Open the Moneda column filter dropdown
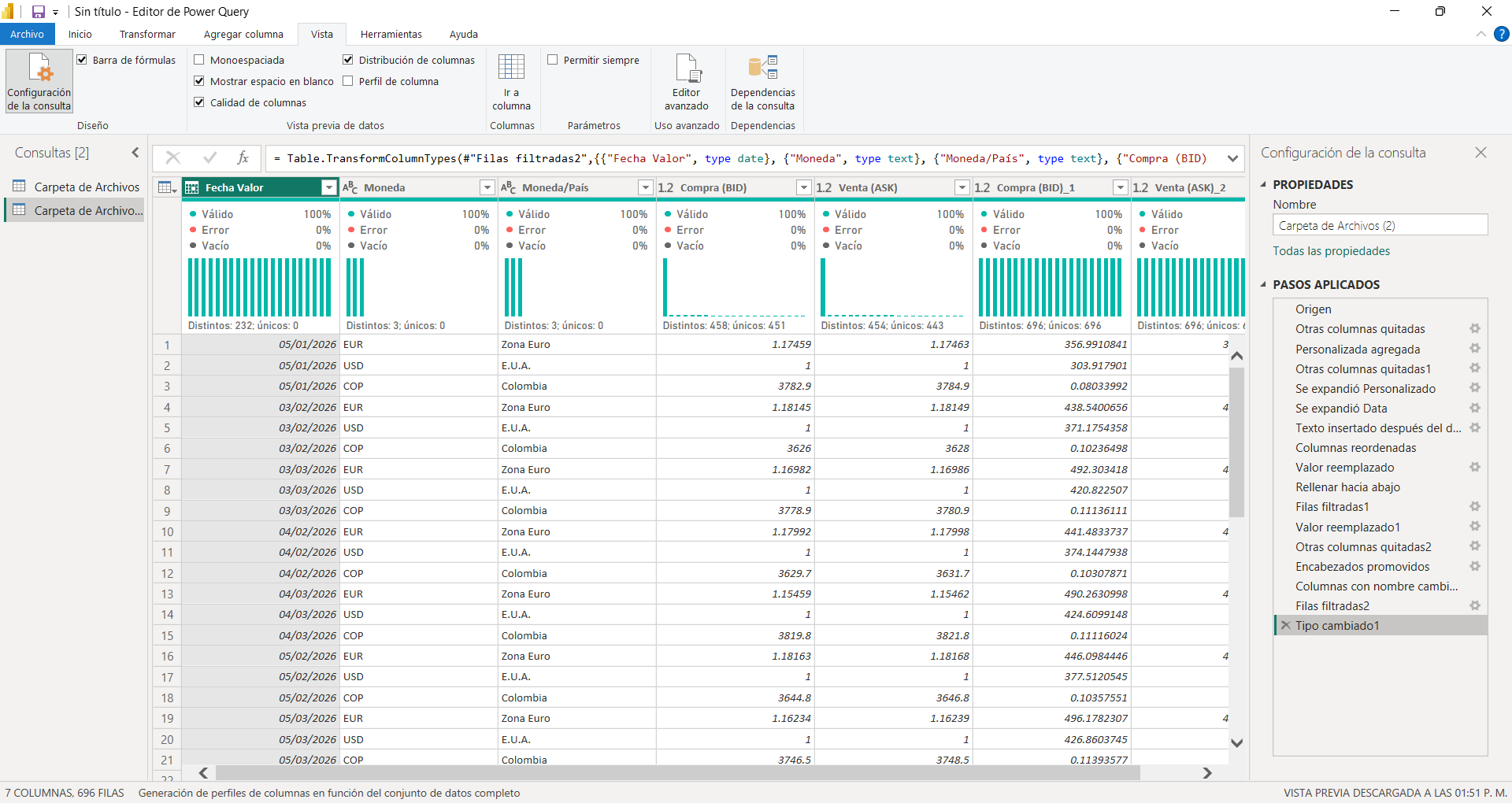This screenshot has height=803, width=1512. tap(487, 187)
